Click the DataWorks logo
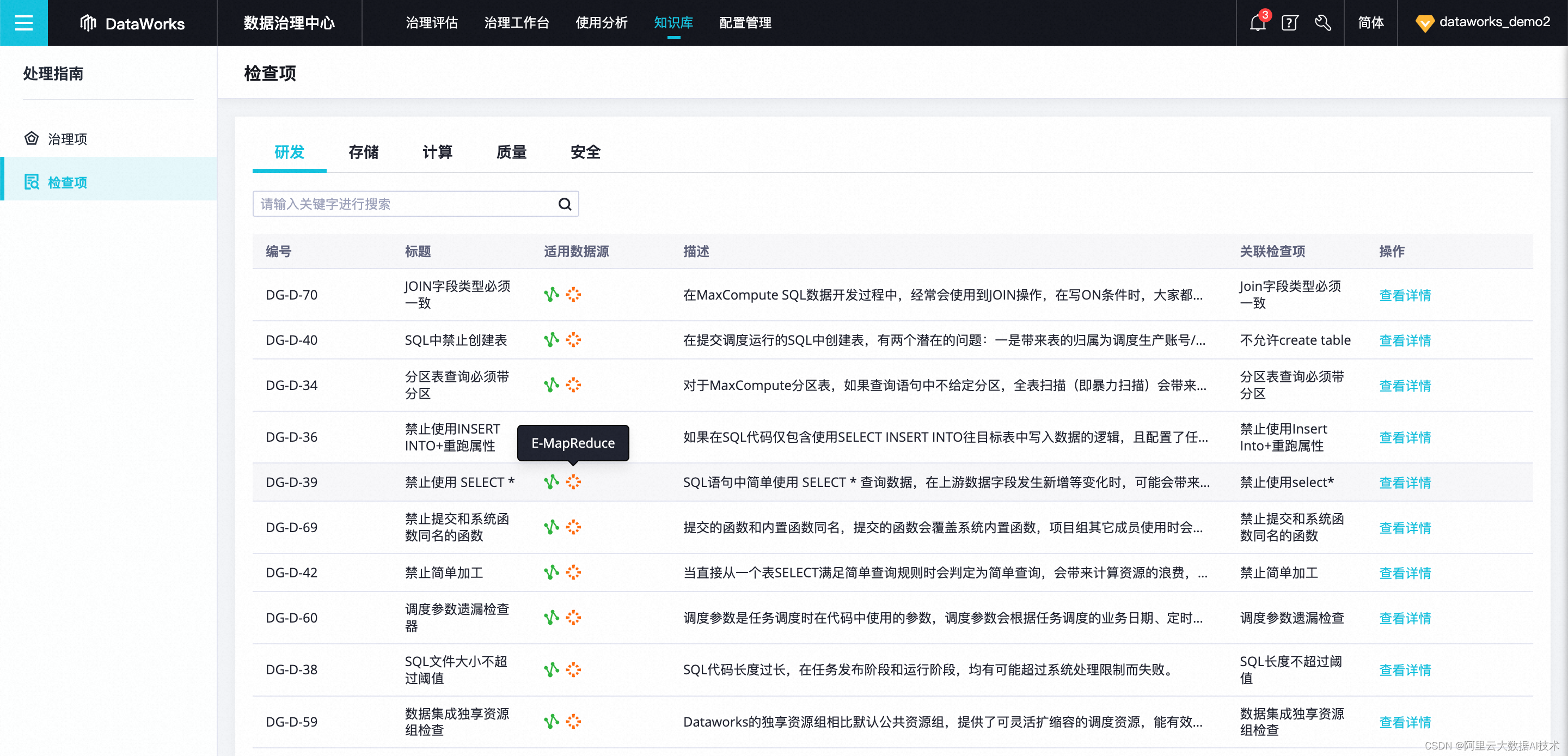 pos(132,23)
